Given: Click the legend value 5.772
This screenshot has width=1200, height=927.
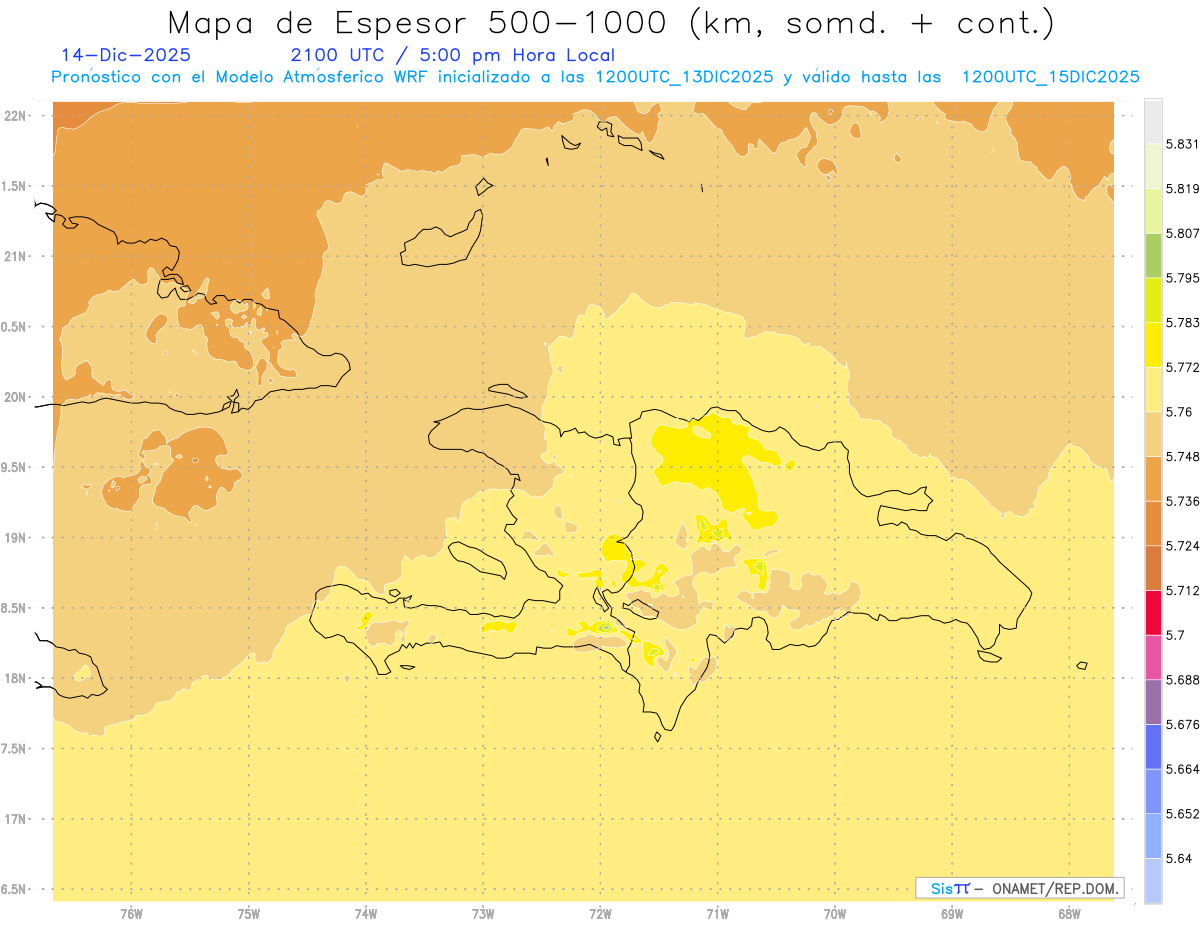Looking at the screenshot, I should pos(1182,367).
